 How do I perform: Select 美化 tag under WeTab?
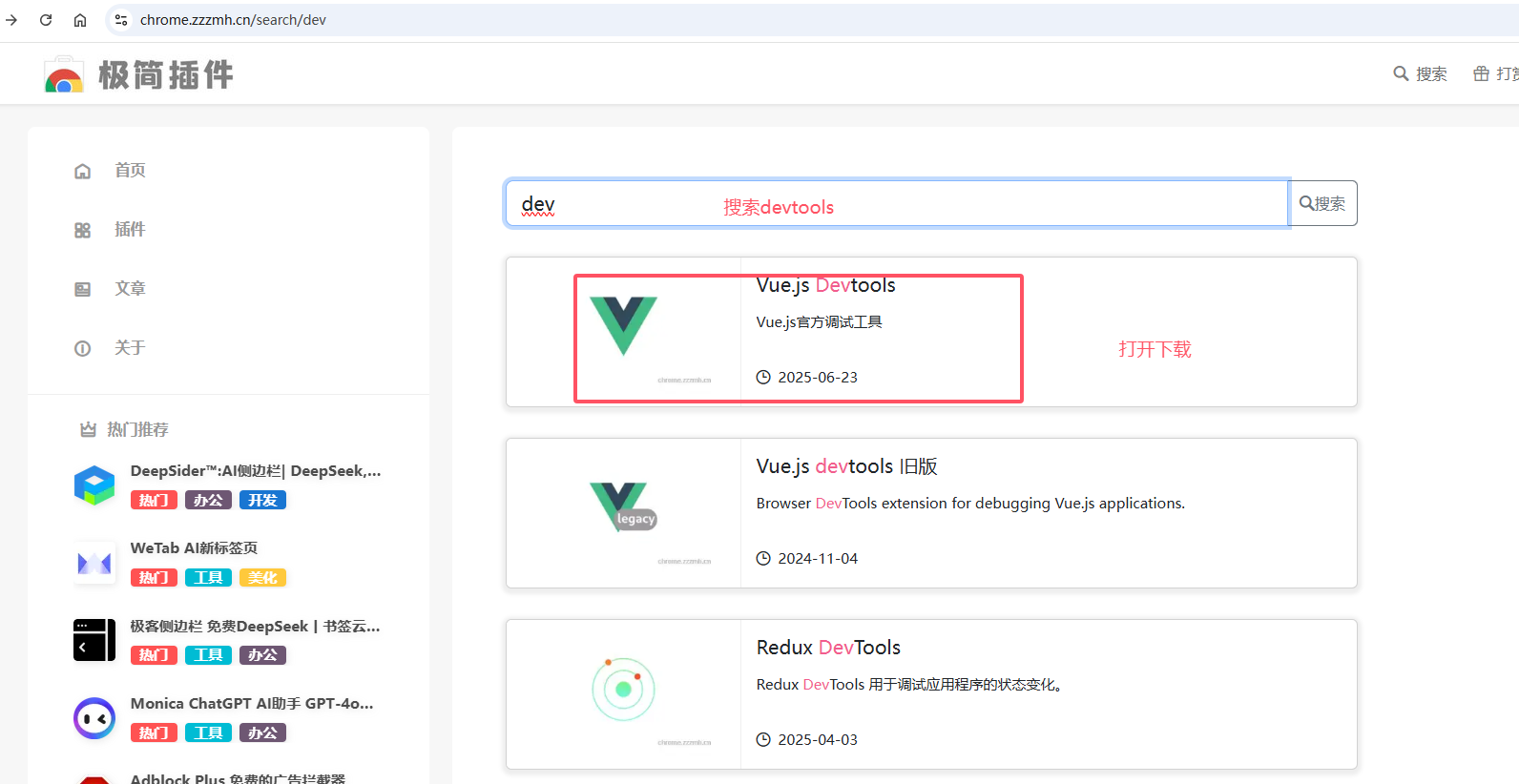coord(262,578)
